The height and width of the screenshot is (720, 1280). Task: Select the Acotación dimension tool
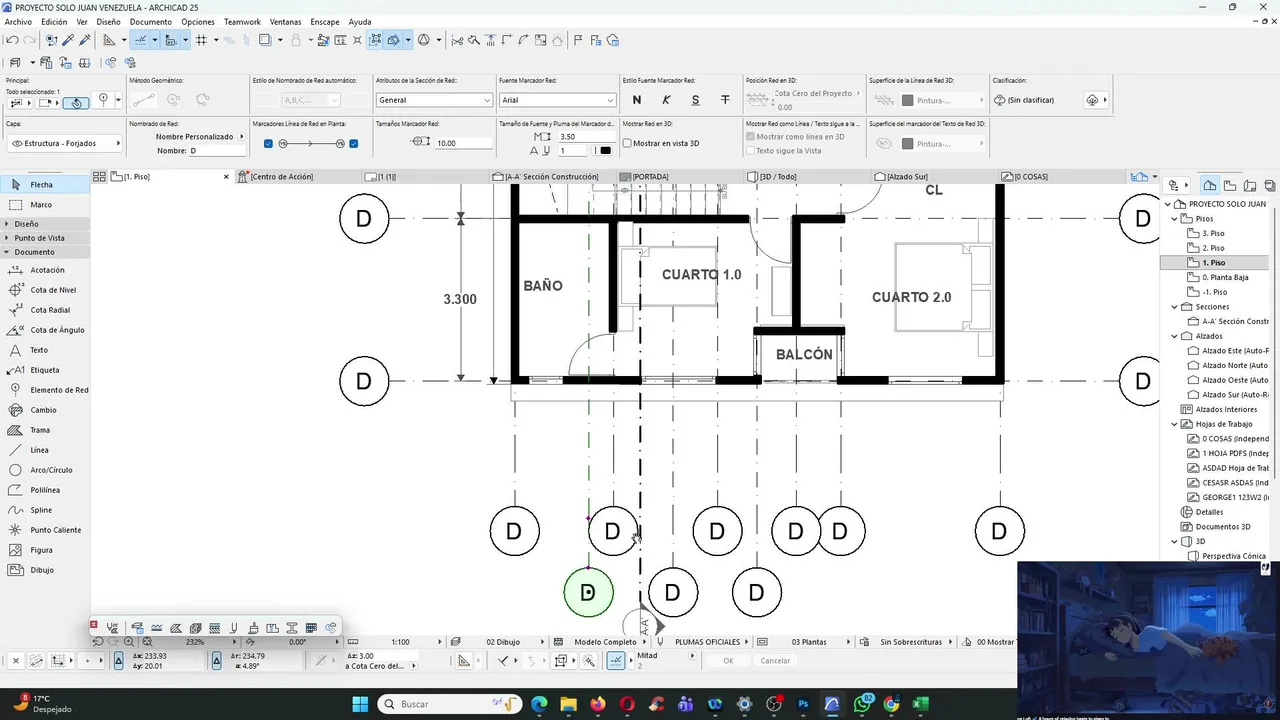[46, 270]
